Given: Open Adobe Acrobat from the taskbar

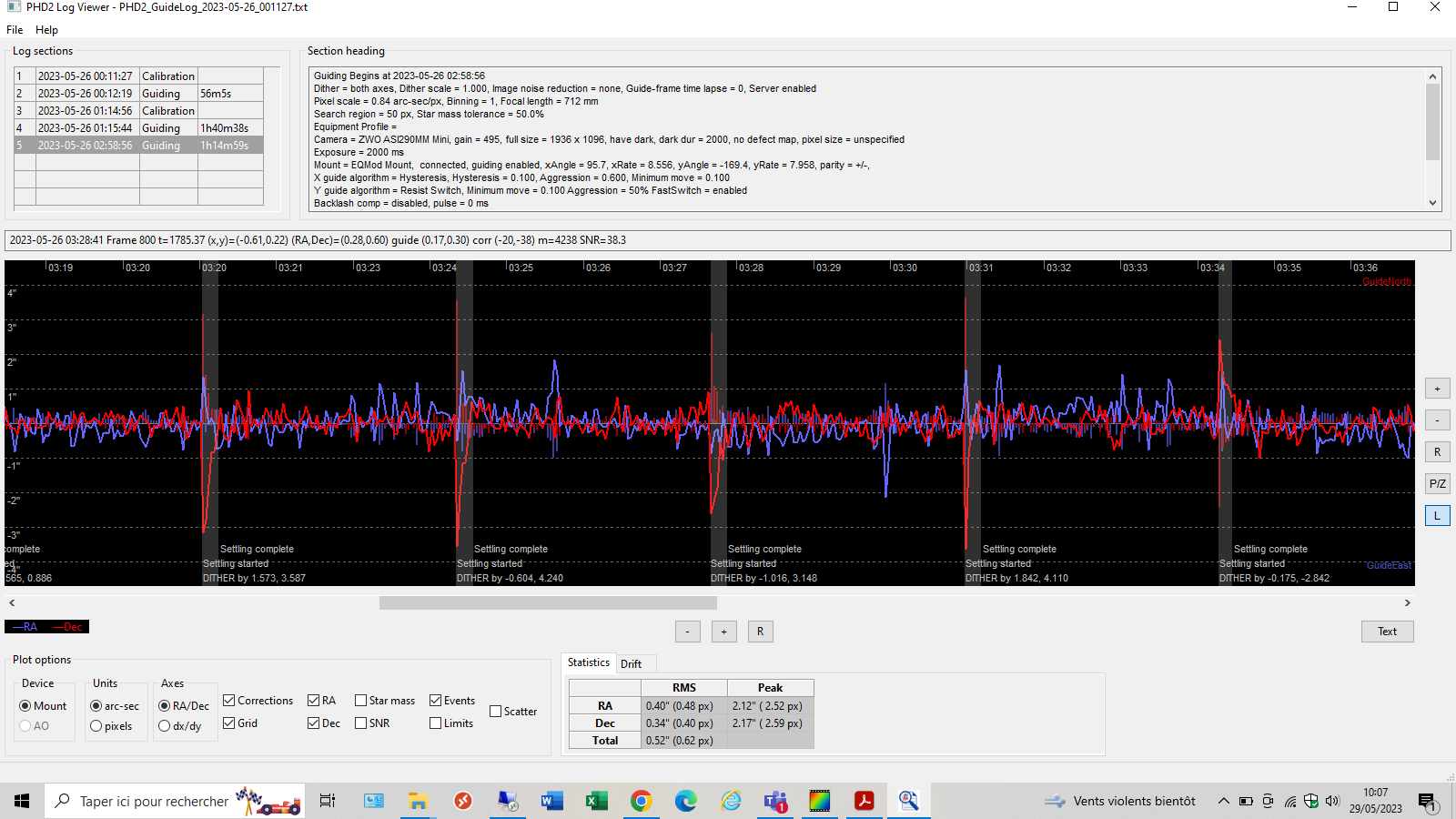Looking at the screenshot, I should (864, 801).
